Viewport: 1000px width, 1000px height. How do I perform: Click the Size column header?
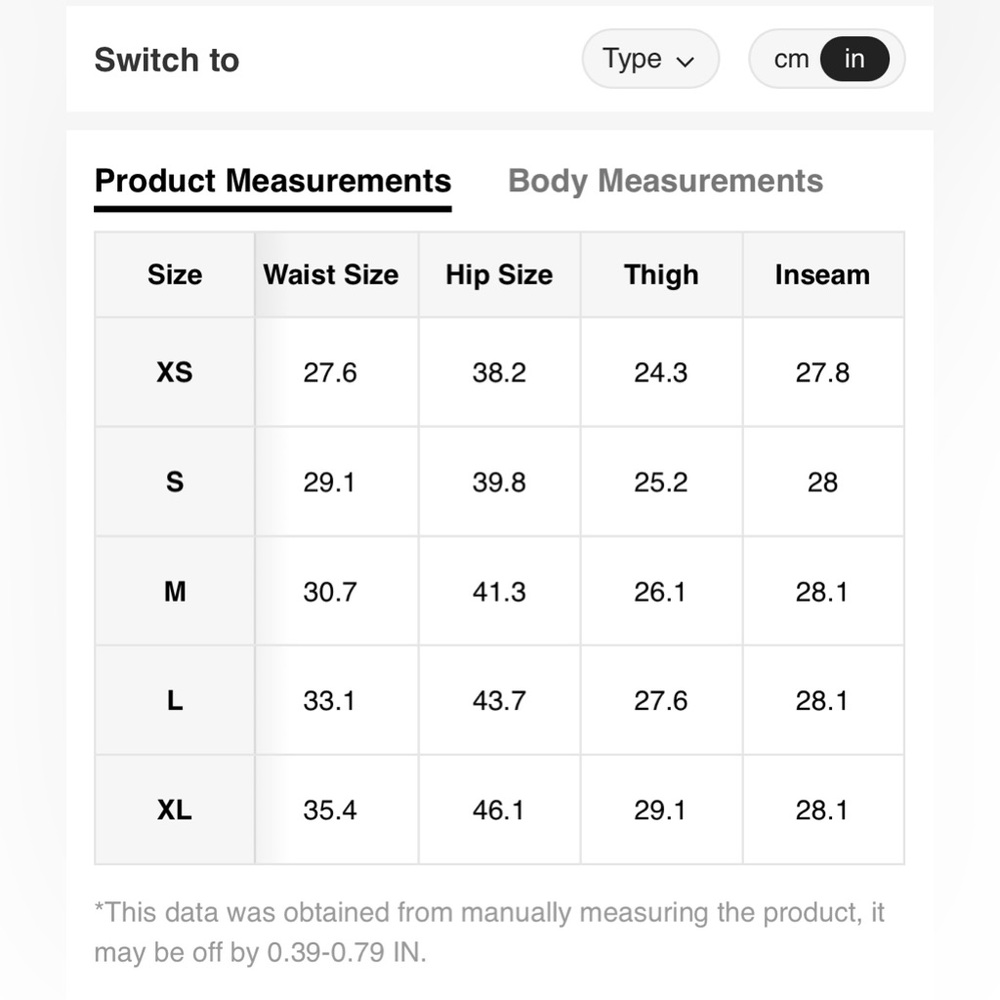coord(175,275)
